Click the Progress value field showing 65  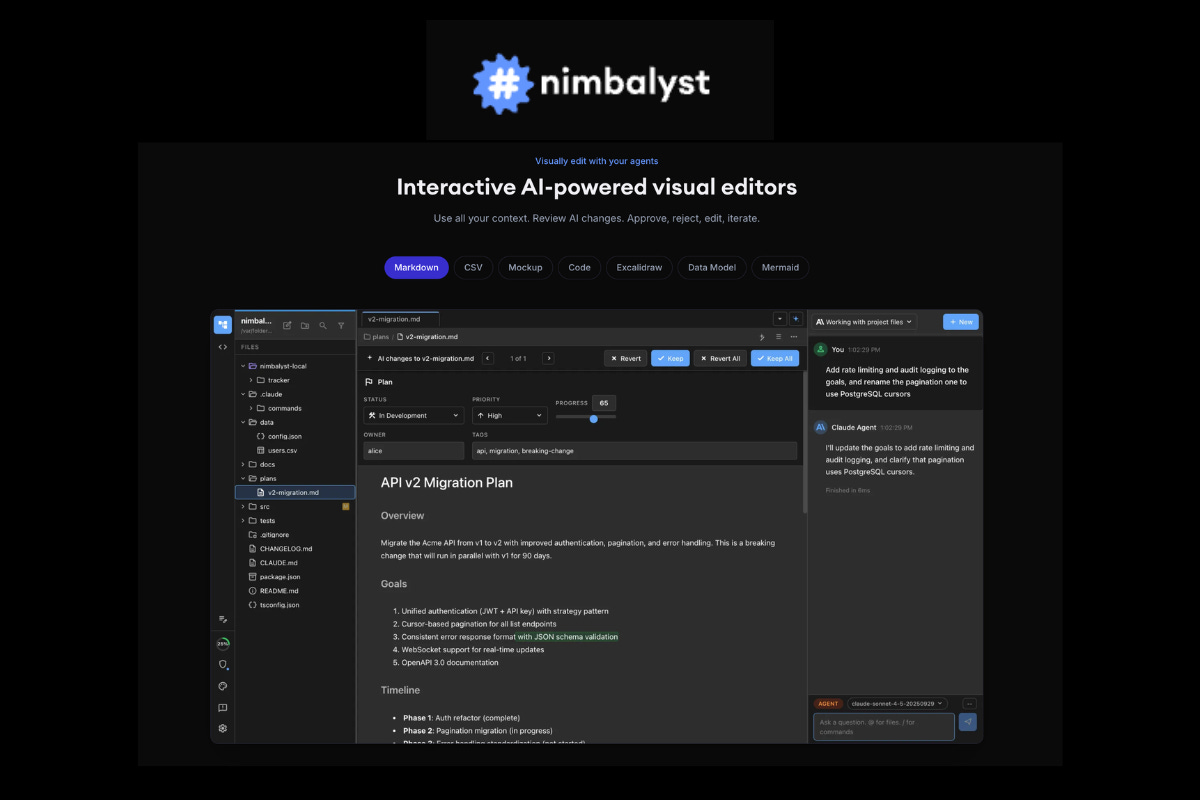pos(604,402)
